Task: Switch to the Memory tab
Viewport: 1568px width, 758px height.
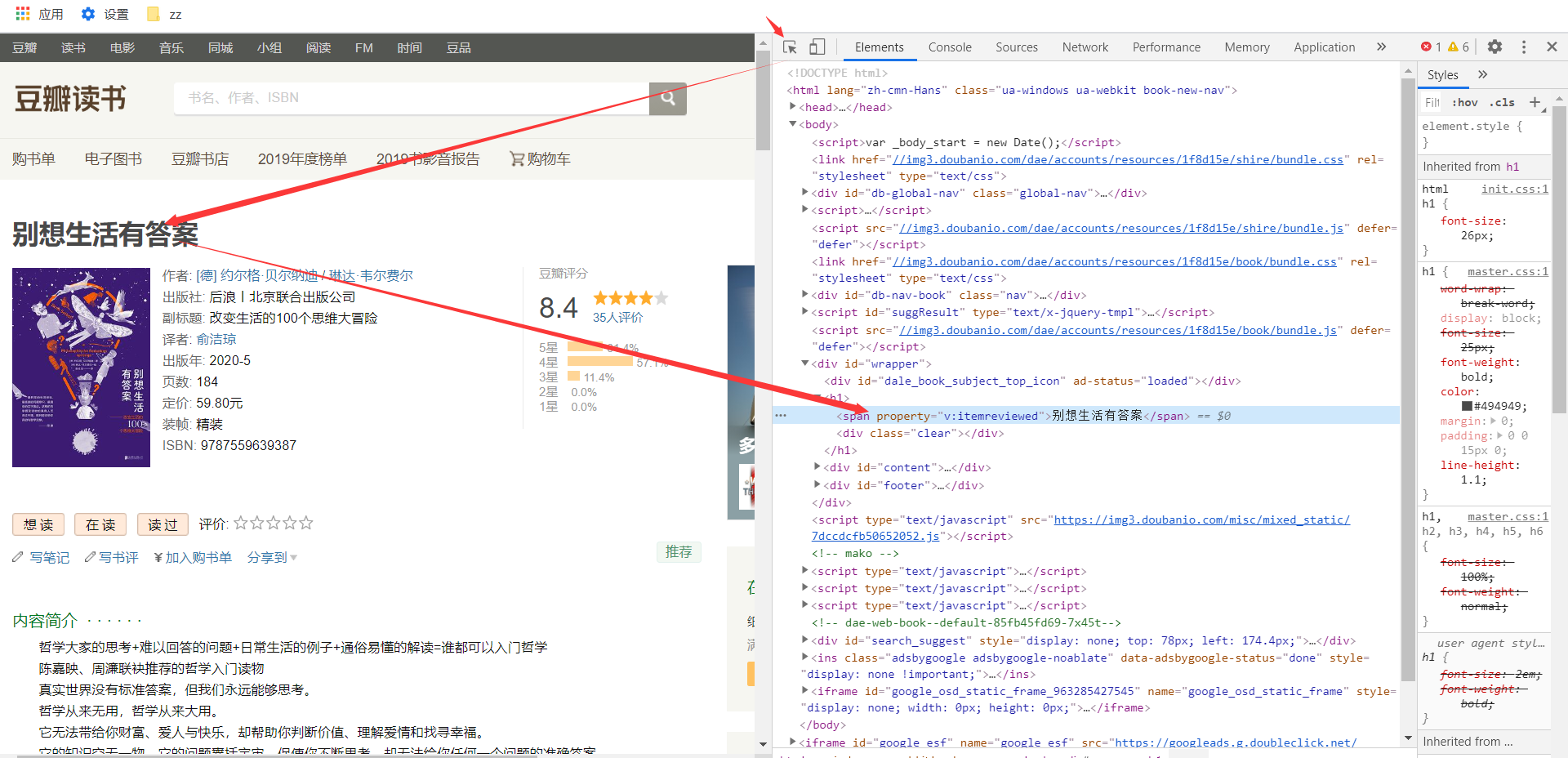Action: 1247,47
